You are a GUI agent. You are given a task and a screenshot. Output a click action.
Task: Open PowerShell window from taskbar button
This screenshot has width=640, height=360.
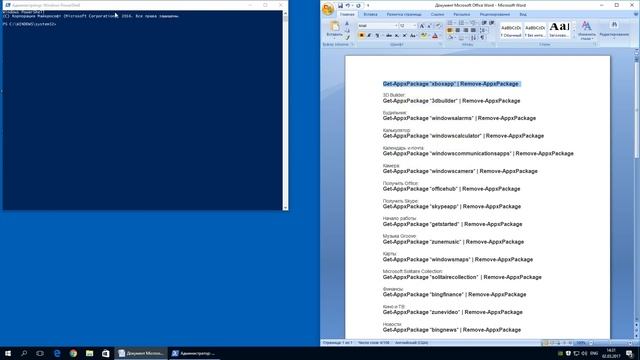tap(193, 353)
